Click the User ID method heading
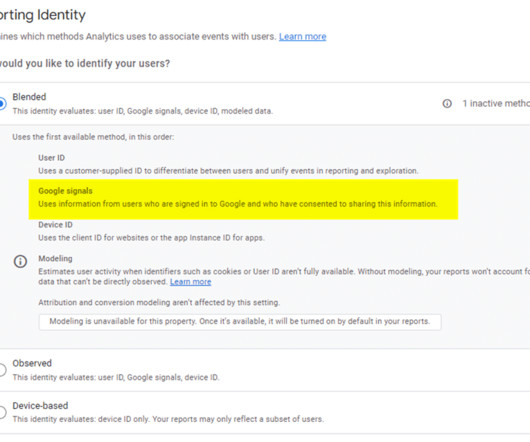 point(51,158)
